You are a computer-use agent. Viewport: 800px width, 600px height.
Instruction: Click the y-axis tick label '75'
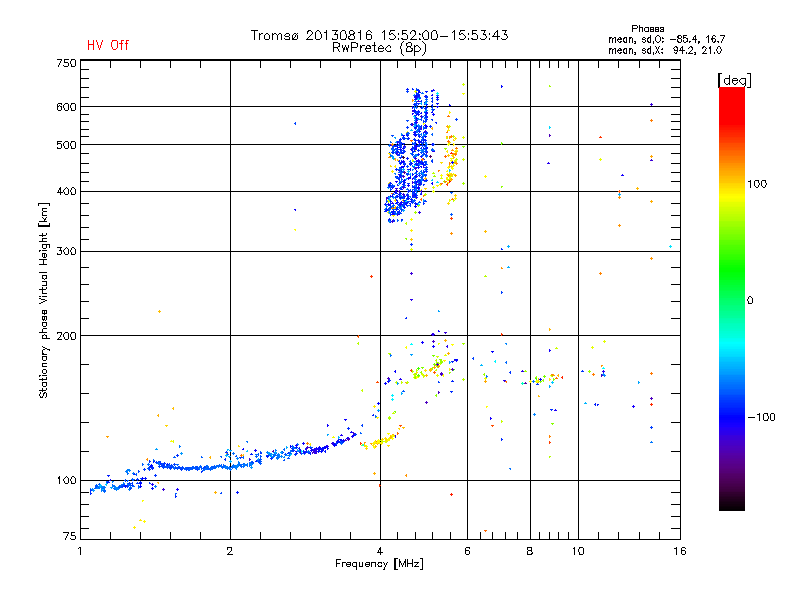click(70, 536)
